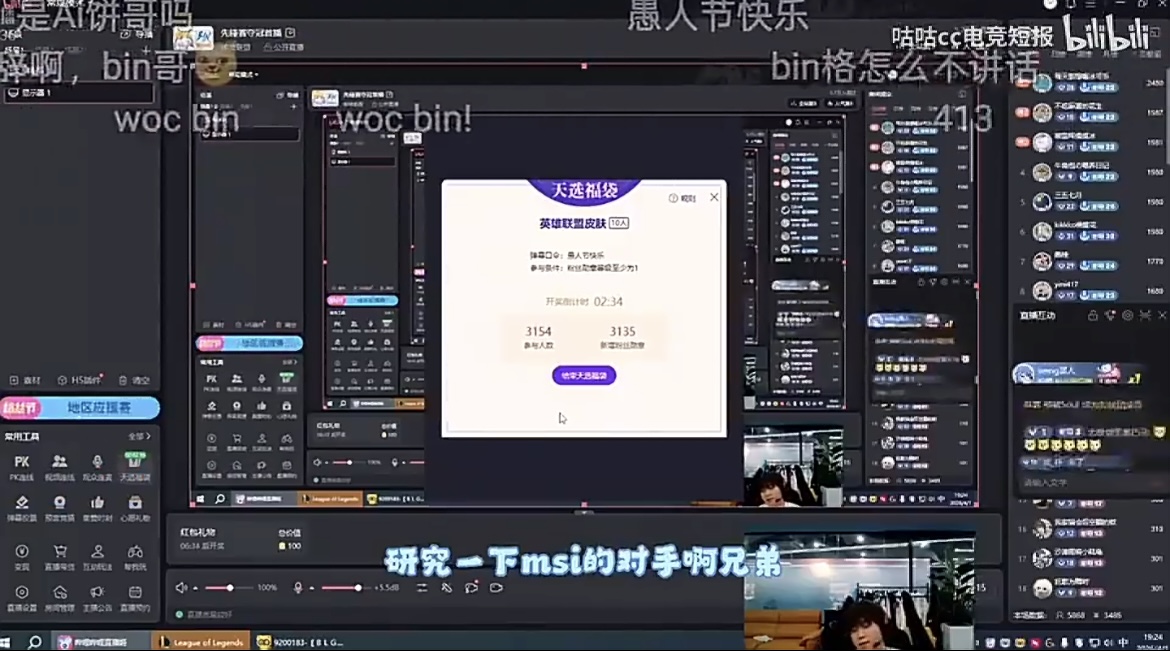Image resolution: width=1170 pixels, height=651 pixels.
Task: Click the purple button in 天选福袋 popup
Action: click(x=584, y=375)
